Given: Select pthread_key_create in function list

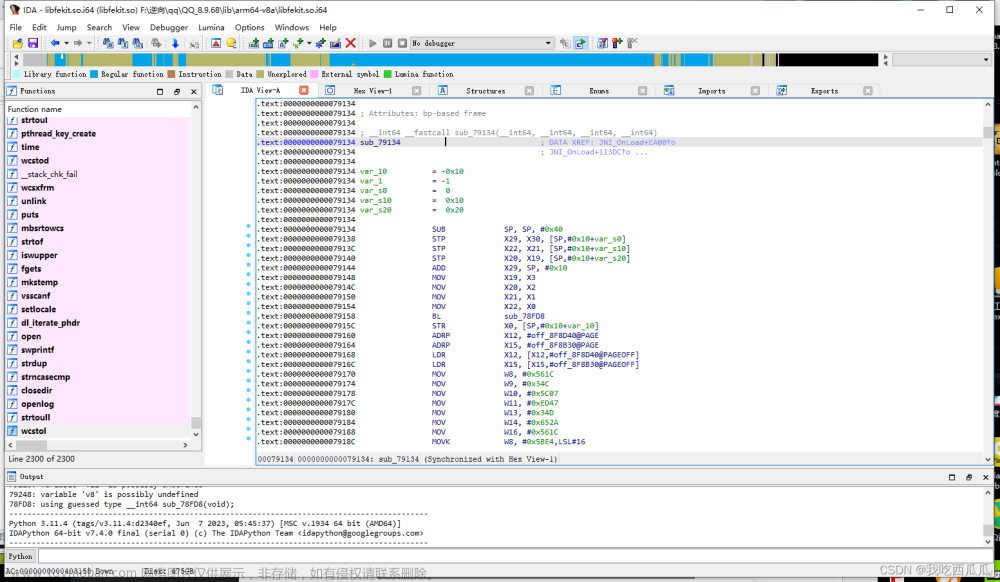Looking at the screenshot, I should coord(58,134).
